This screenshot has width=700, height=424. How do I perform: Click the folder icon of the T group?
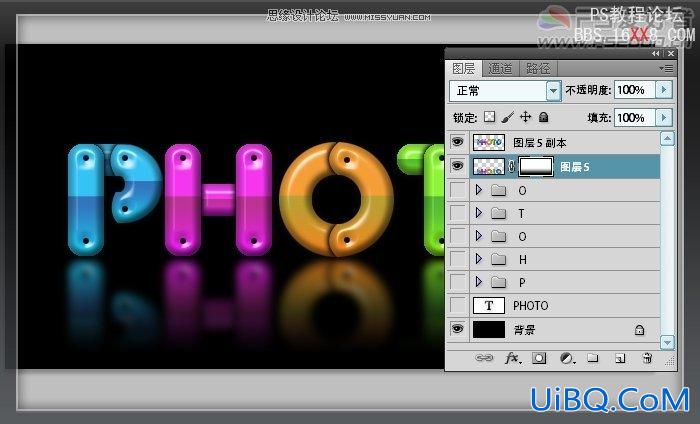(498, 213)
